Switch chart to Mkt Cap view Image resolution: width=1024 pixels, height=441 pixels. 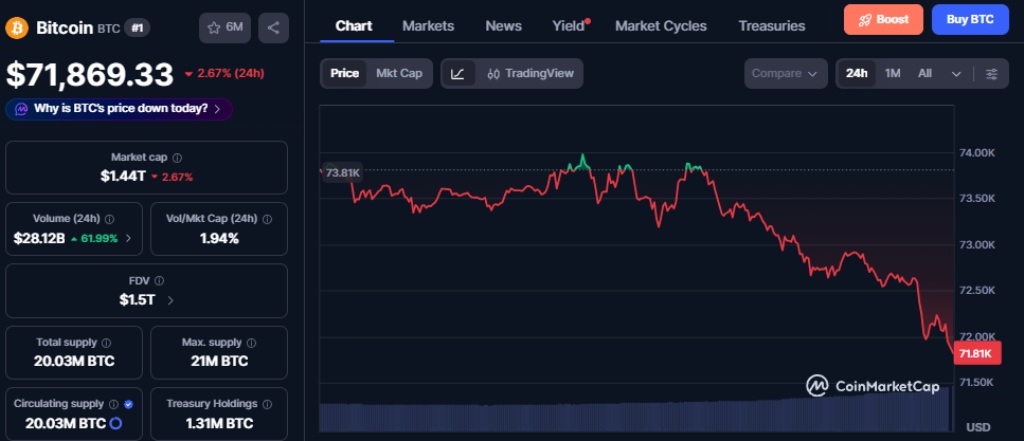click(399, 73)
